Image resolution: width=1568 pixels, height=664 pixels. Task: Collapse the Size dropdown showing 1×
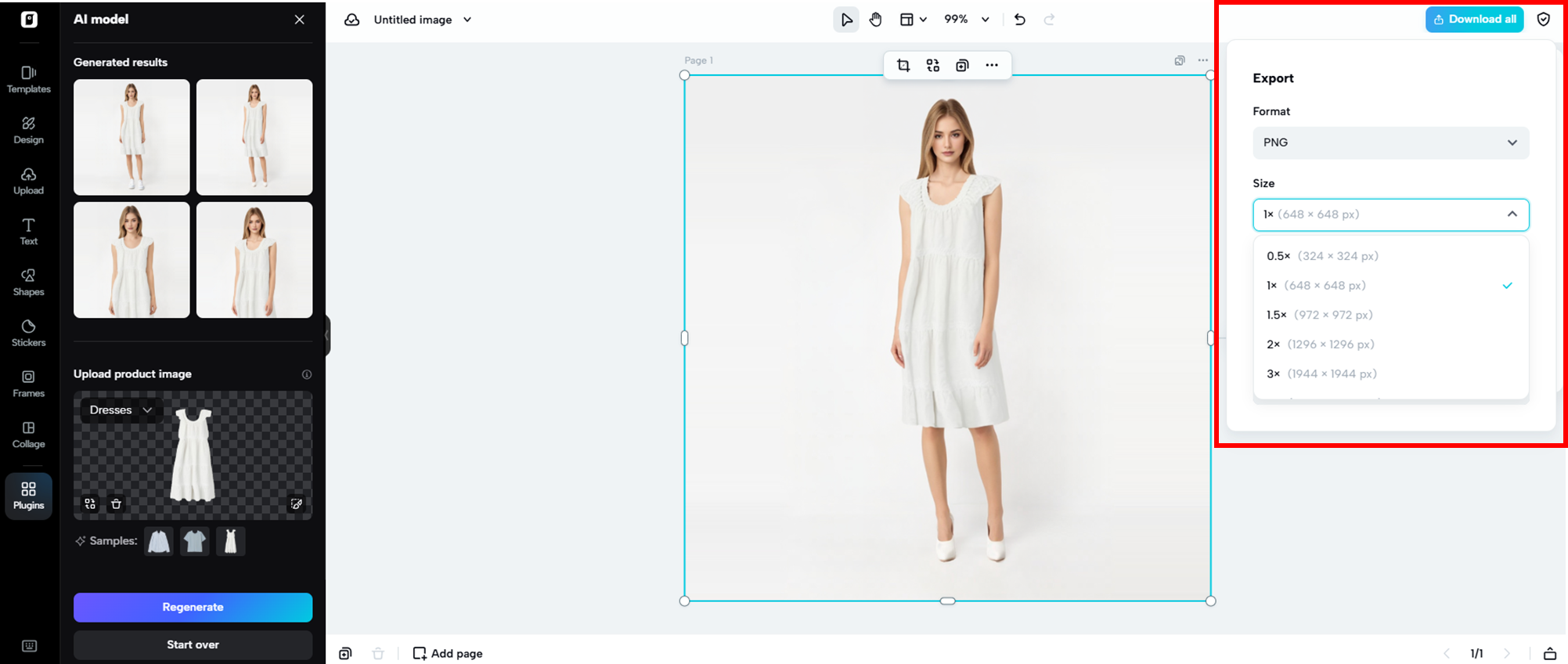(1391, 215)
